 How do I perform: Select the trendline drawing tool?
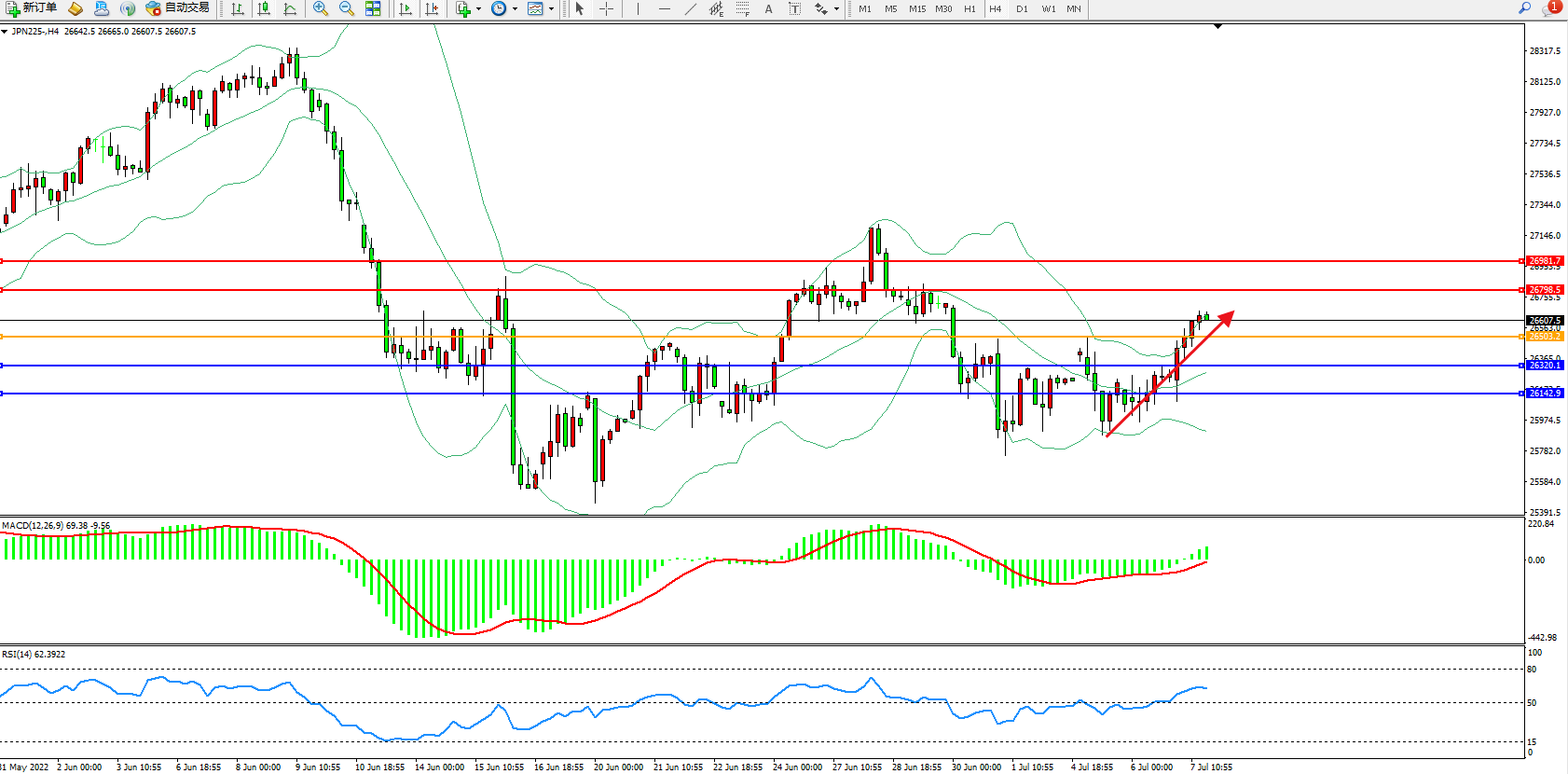(690, 8)
